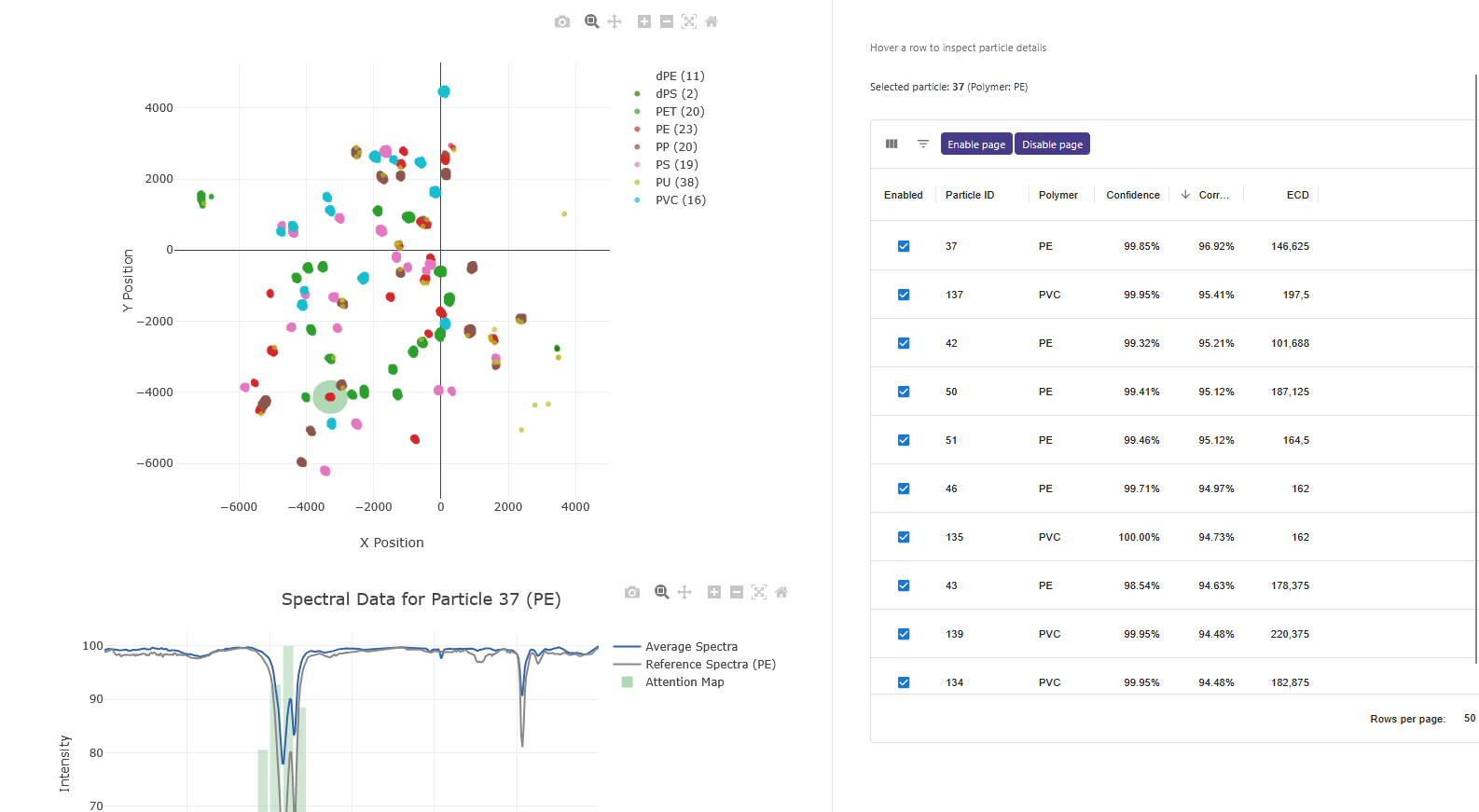Screen dimensions: 1479x812
Task: Click the 146,625 ECD value
Action: coord(1290,246)
